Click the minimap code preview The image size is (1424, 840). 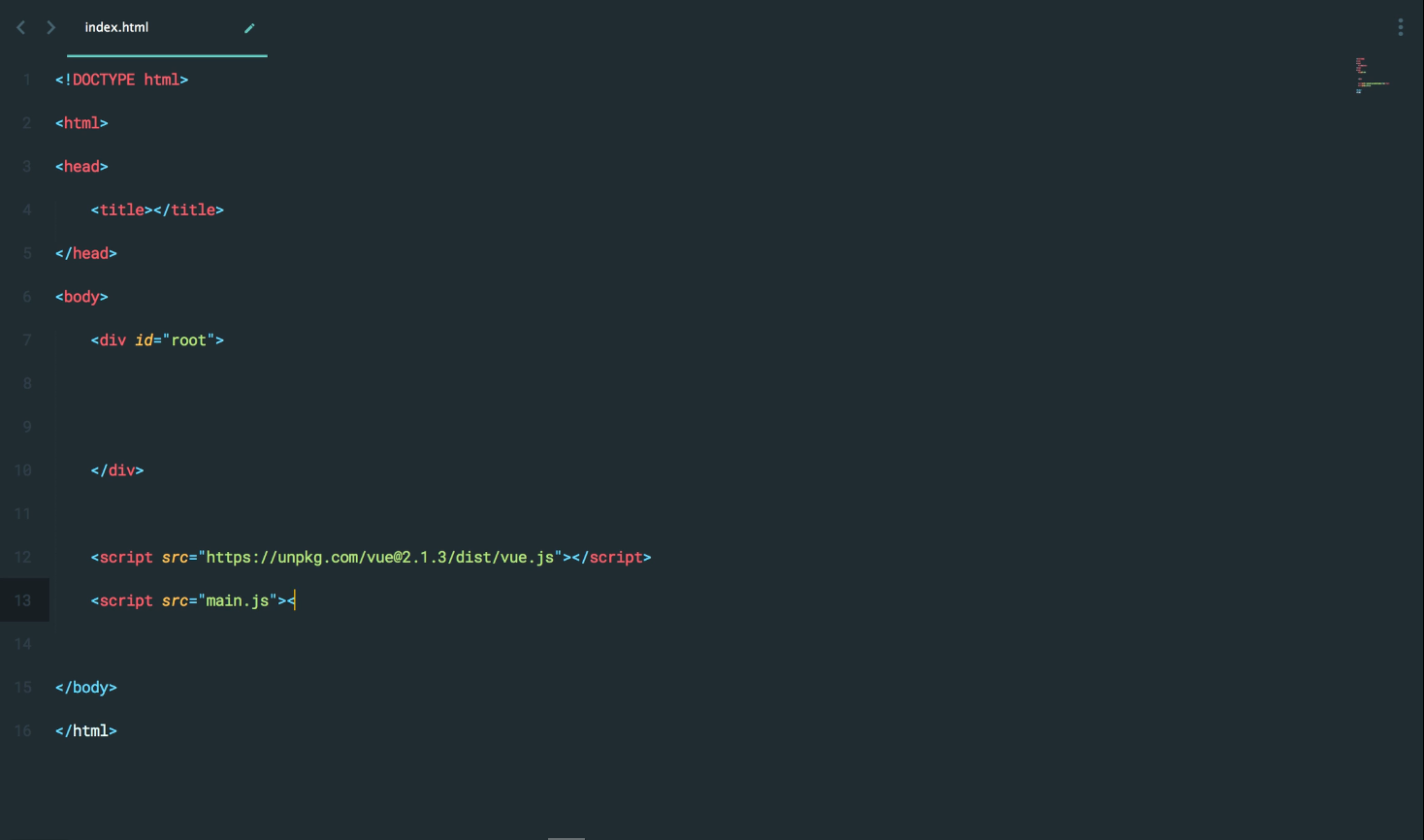(x=1372, y=76)
